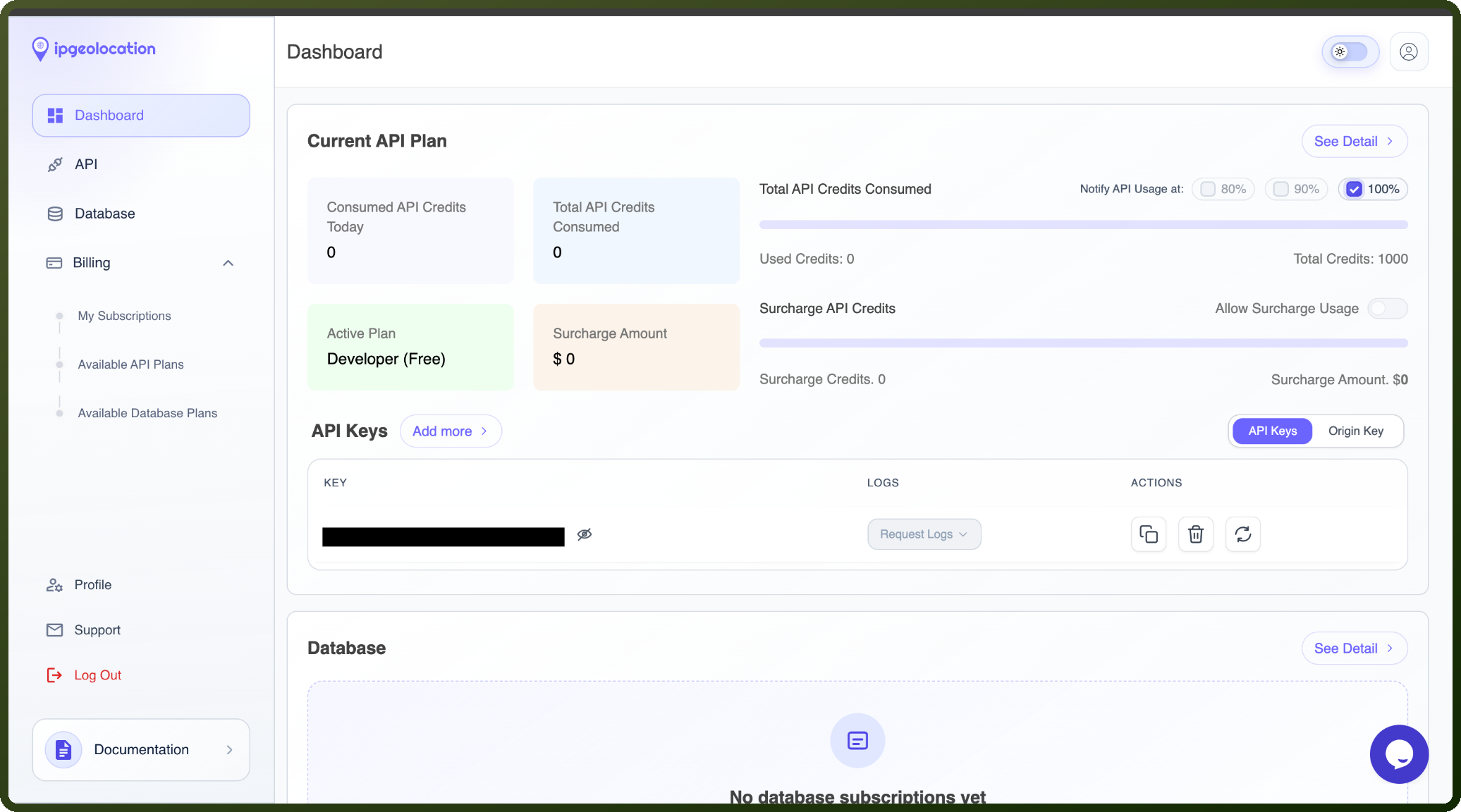This screenshot has width=1461, height=812.
Task: Delete the API key via trash icon
Action: click(x=1196, y=534)
